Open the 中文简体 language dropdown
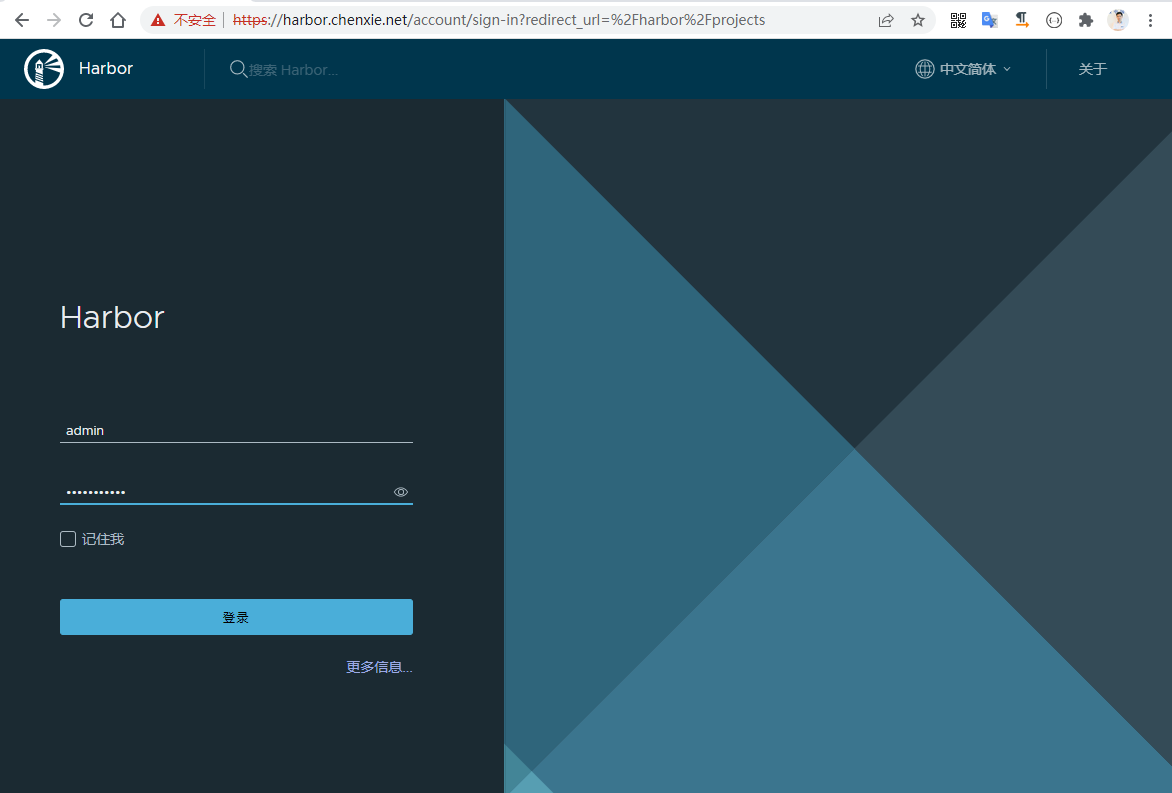The image size is (1172, 793). (x=975, y=69)
